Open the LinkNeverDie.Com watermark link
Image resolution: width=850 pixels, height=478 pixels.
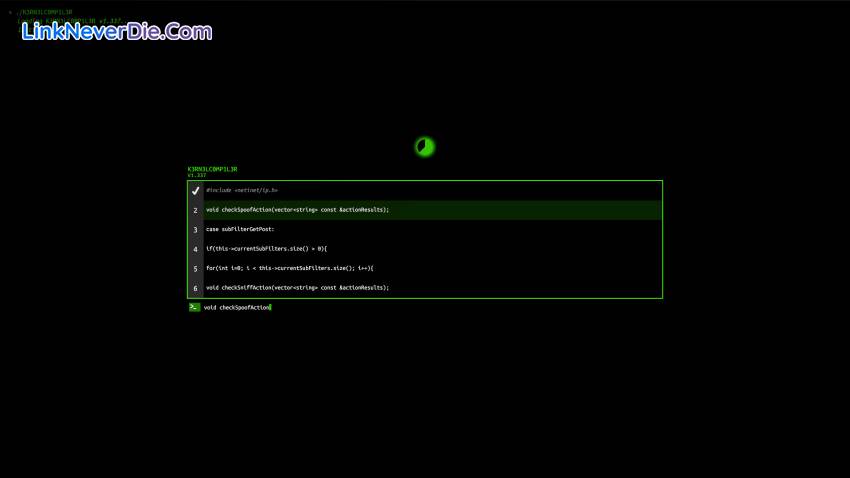pos(117,32)
